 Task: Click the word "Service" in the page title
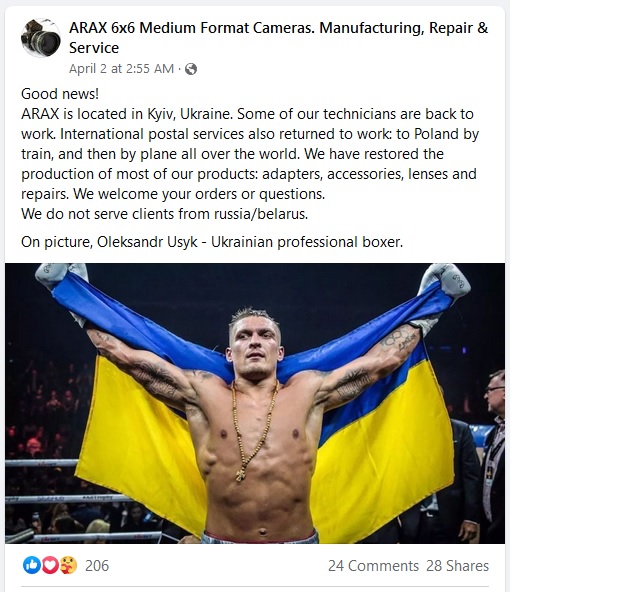tap(93, 48)
